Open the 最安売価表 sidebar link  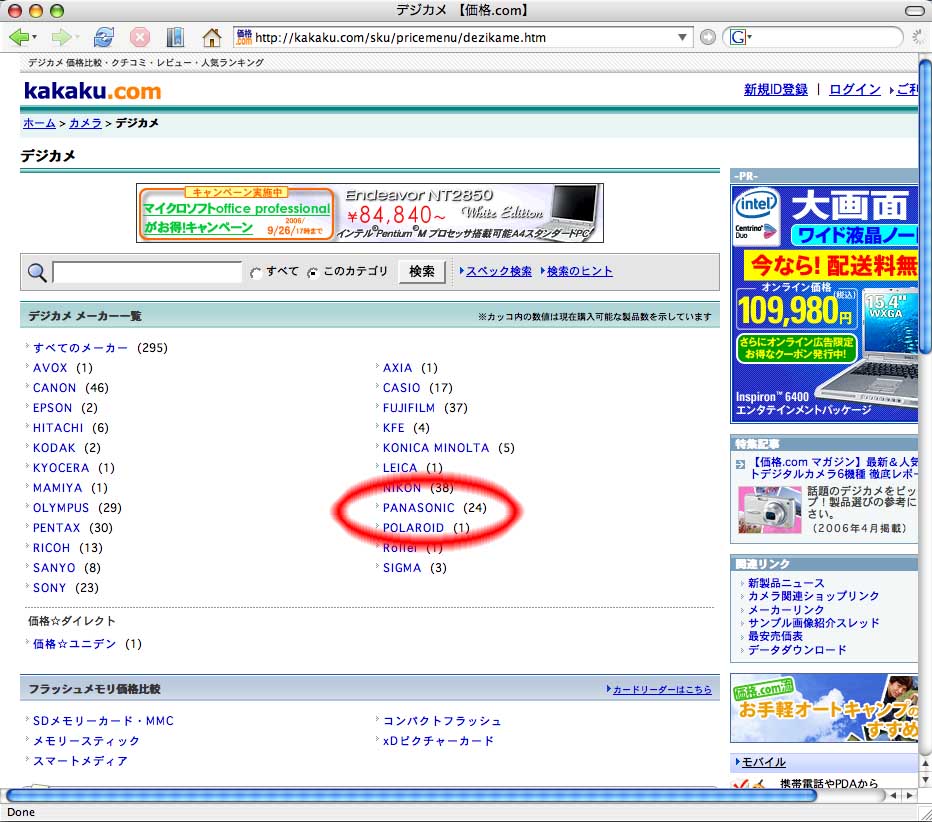coord(775,636)
